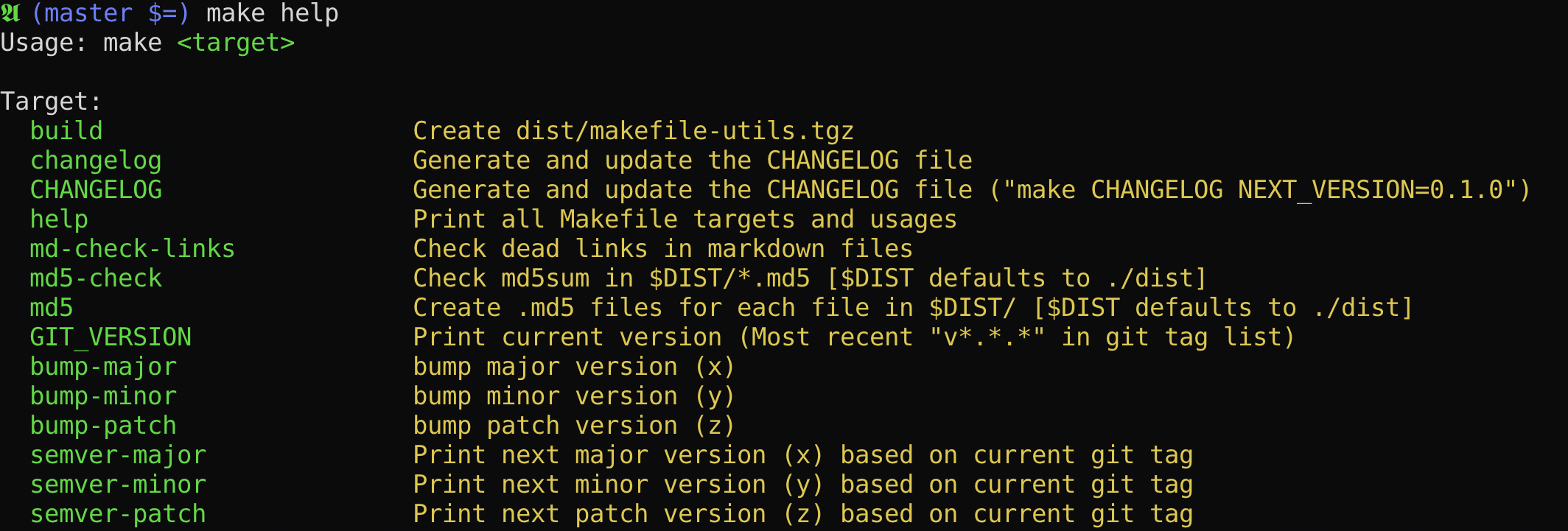Viewport: 1568px width, 531px height.
Task: Click the 'md-check-links' target
Action: (x=133, y=249)
